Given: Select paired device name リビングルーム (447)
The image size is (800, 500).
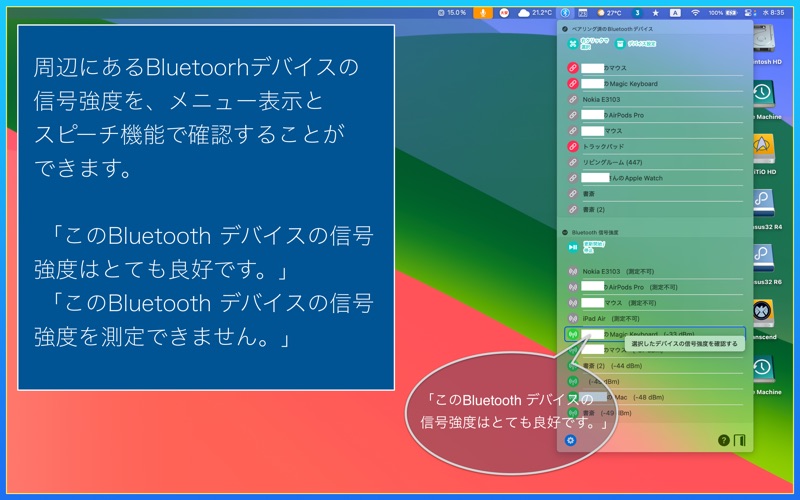Looking at the screenshot, I should click(612, 162).
